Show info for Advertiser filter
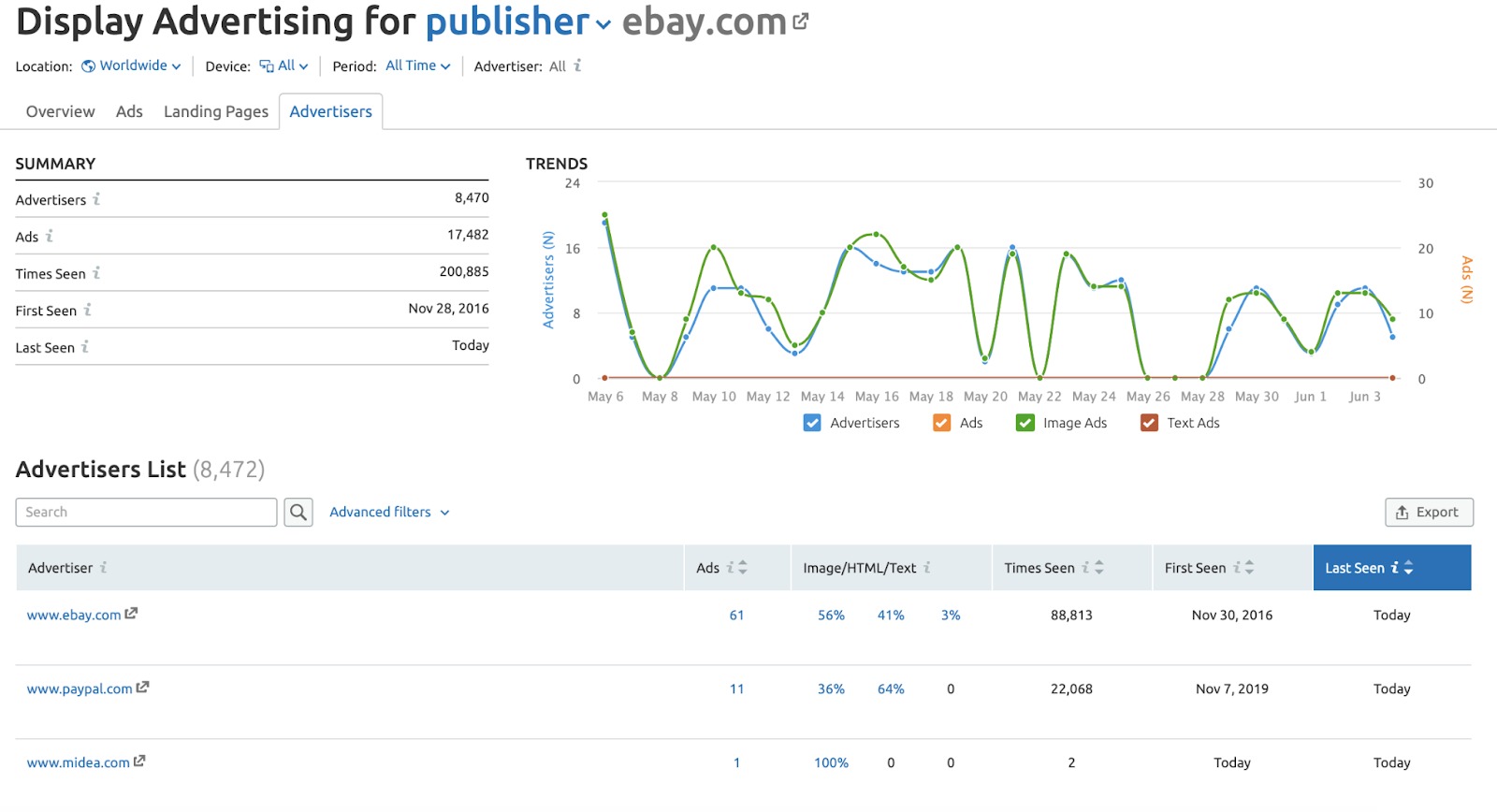 (x=577, y=65)
